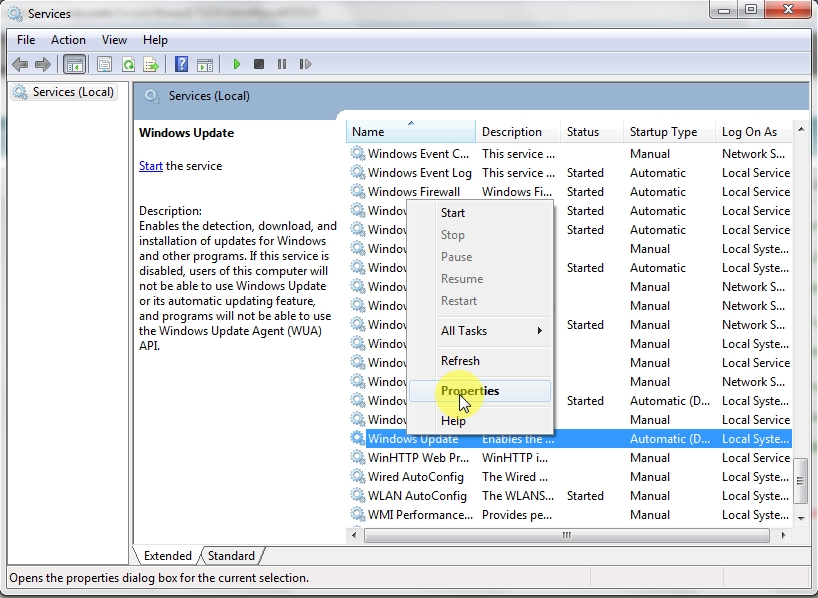Click the horizontal scrollbar thumb

pos(567,535)
